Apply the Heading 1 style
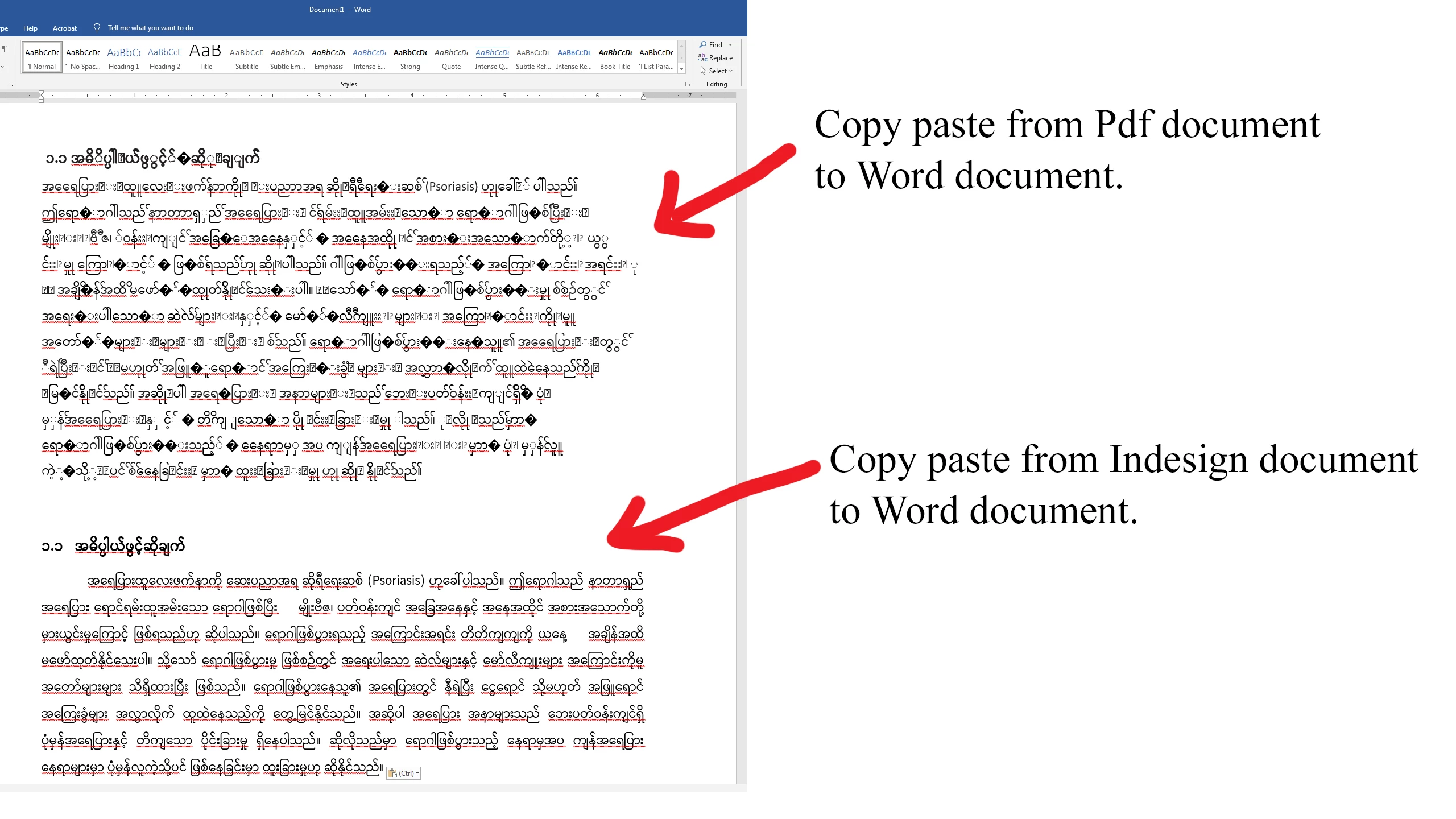This screenshot has height=819, width=1456. pos(123,57)
